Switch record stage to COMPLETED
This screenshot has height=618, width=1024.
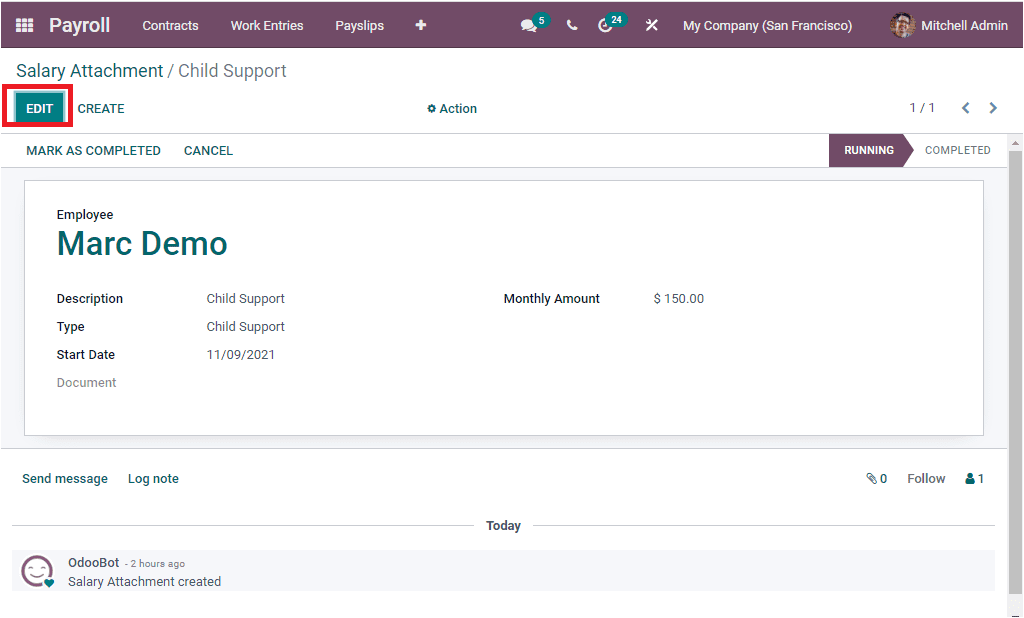(957, 150)
